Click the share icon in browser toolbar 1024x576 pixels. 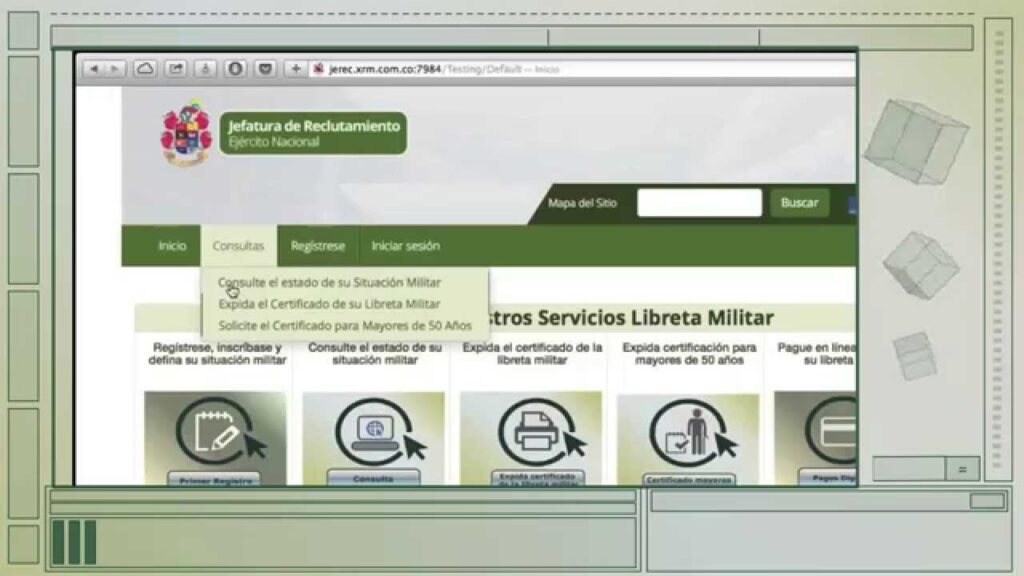pyautogui.click(x=175, y=69)
